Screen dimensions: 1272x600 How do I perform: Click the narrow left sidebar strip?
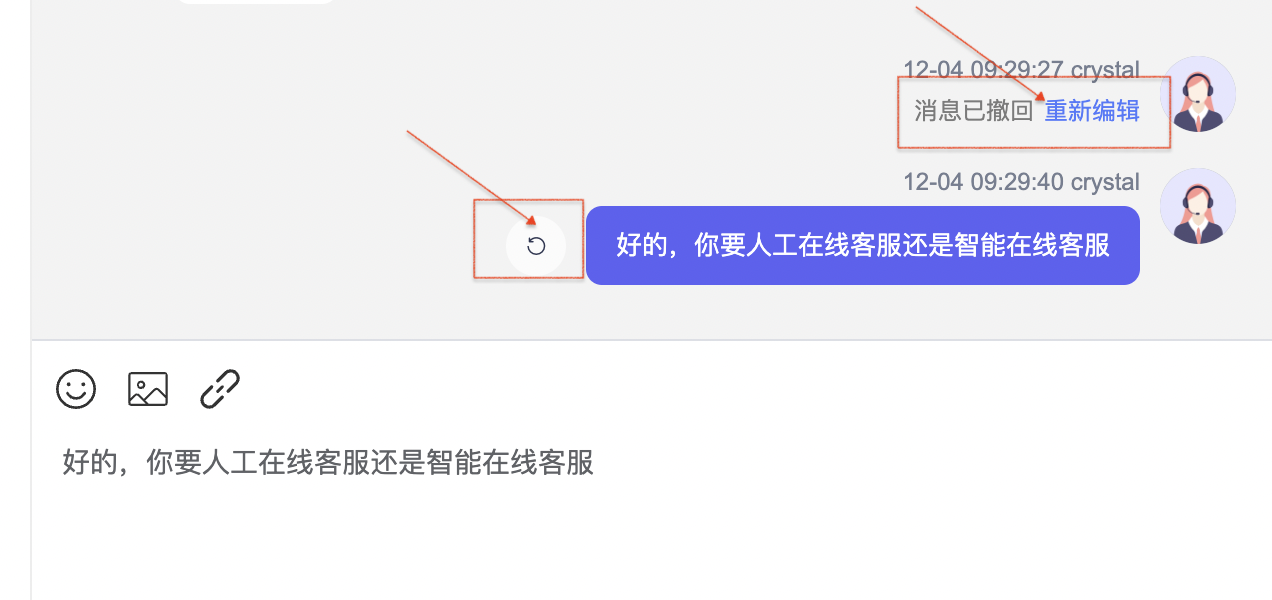pyautogui.click(x=15, y=300)
